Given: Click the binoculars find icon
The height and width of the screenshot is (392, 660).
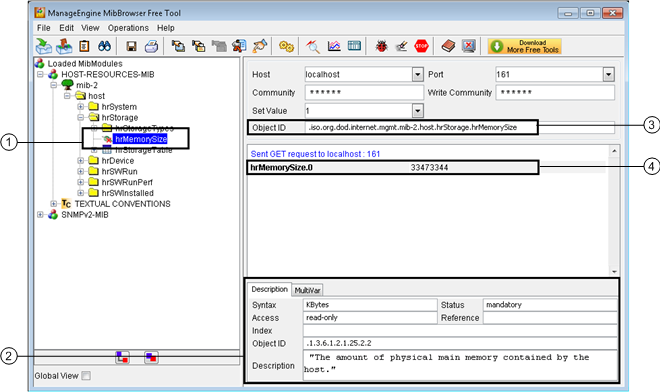Looking at the screenshot, I should (104, 46).
